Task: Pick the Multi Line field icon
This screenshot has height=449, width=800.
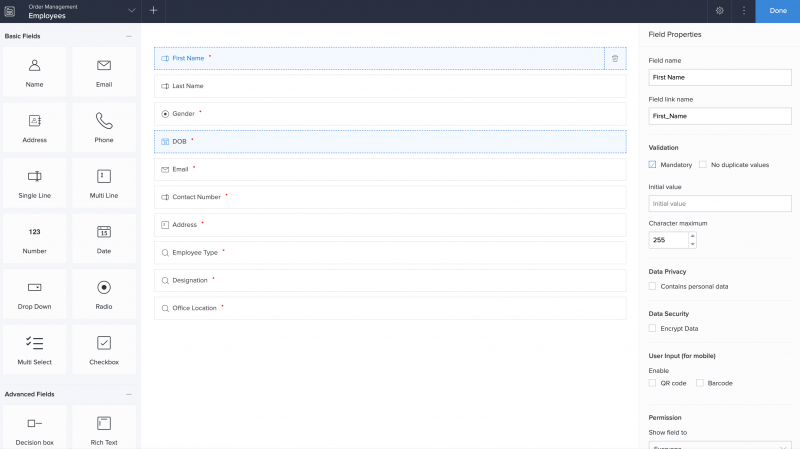Action: coord(104,176)
